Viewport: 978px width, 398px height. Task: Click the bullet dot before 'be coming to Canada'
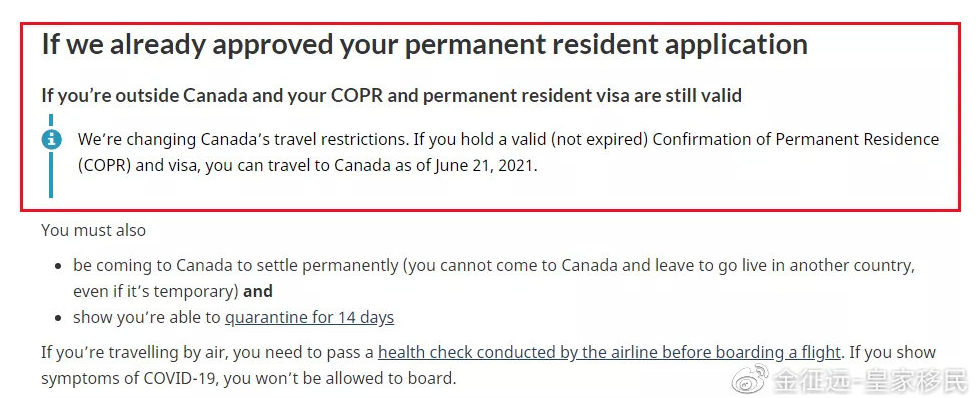click(x=58, y=267)
